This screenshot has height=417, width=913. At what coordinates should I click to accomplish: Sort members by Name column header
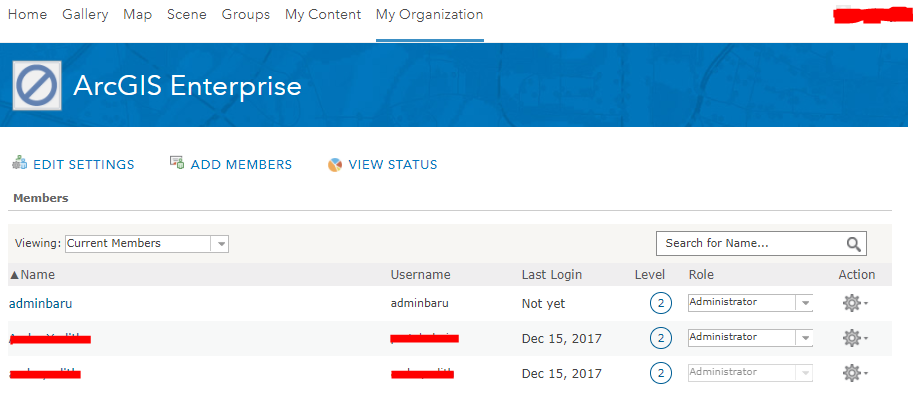point(32,274)
